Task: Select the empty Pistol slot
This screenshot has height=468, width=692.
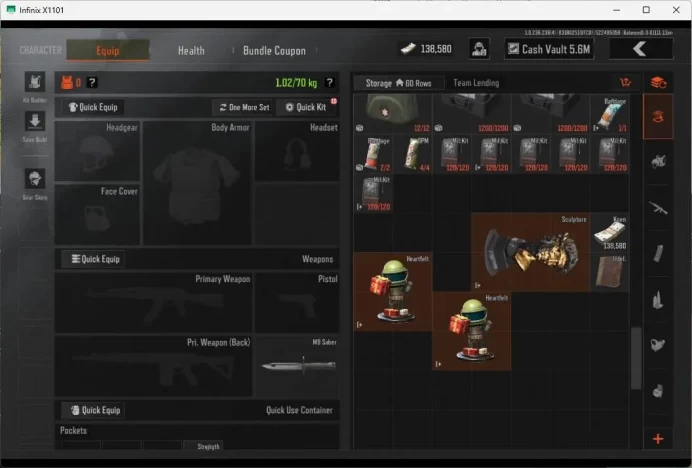Action: tap(297, 302)
